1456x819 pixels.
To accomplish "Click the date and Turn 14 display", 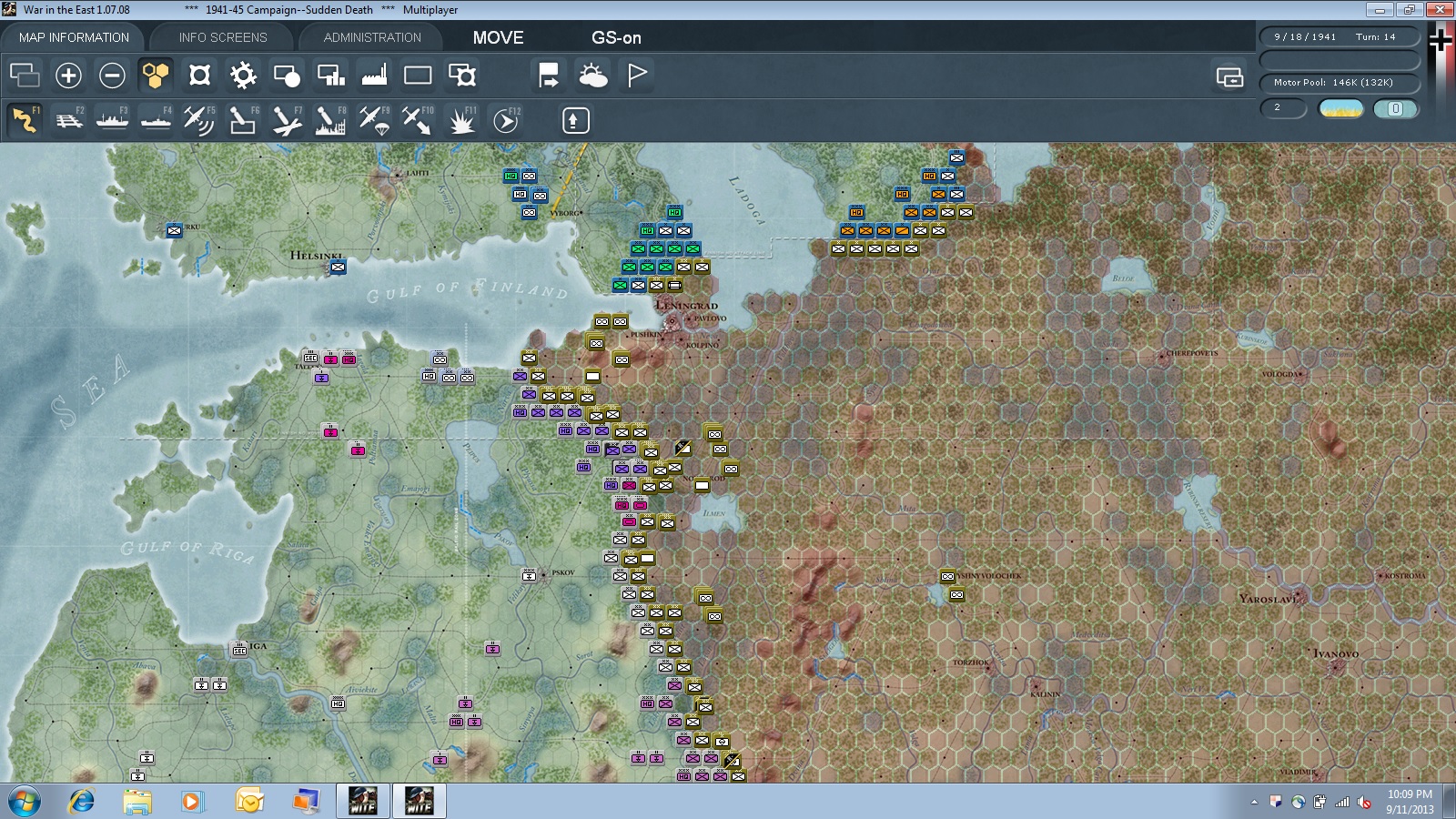I will pos(1339,37).
